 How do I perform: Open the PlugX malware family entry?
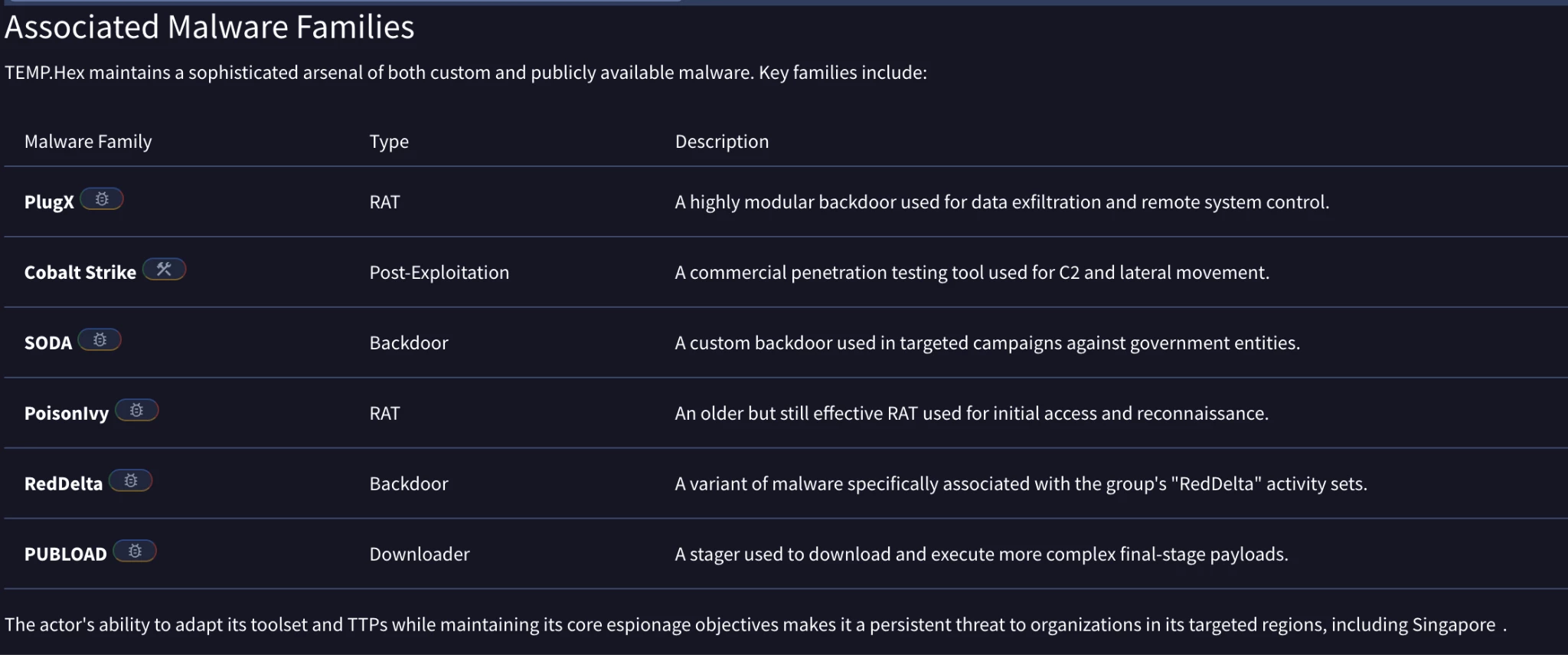(49, 202)
